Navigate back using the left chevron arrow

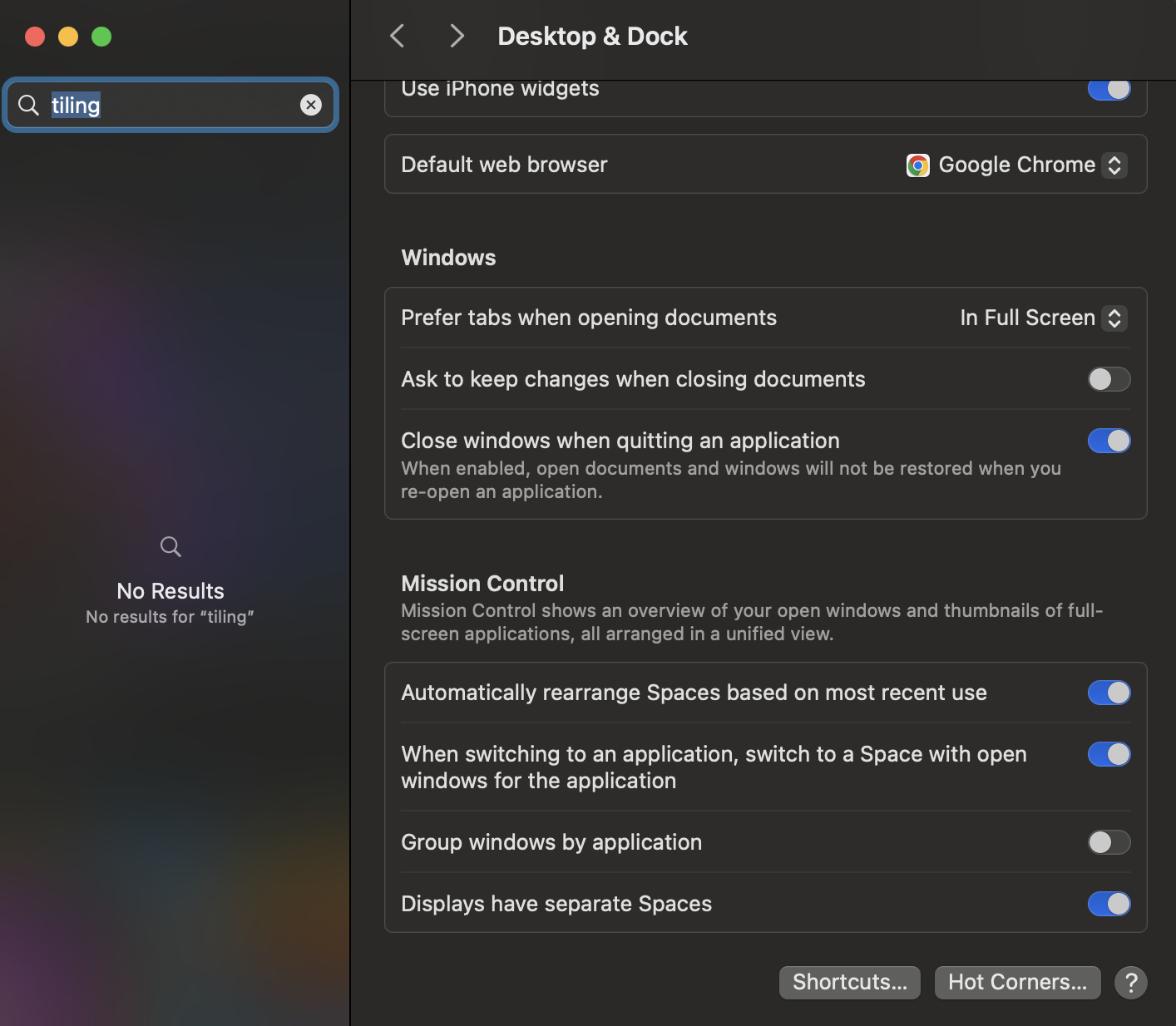tap(397, 36)
